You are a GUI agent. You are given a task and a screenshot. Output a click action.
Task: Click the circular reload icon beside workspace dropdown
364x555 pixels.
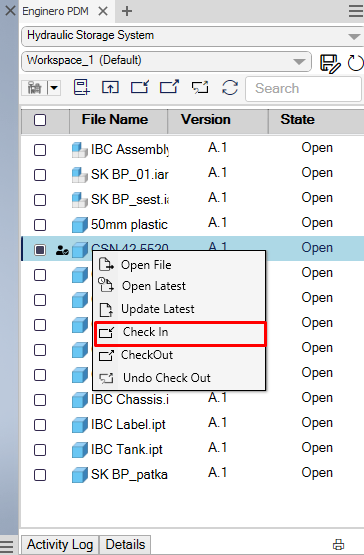click(356, 63)
